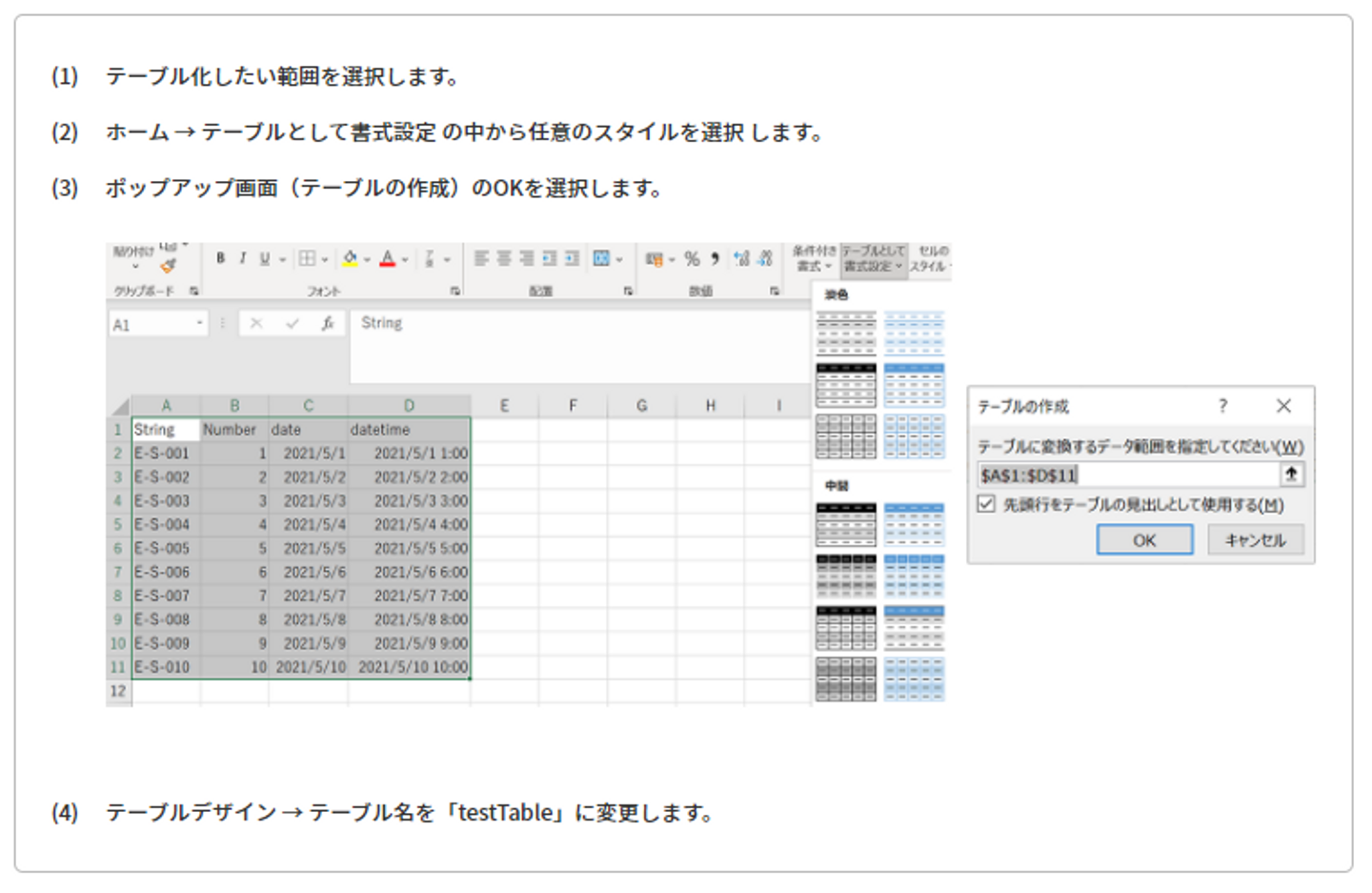
Task: Confirm entry with formula bar checkmark
Action: pos(293,324)
